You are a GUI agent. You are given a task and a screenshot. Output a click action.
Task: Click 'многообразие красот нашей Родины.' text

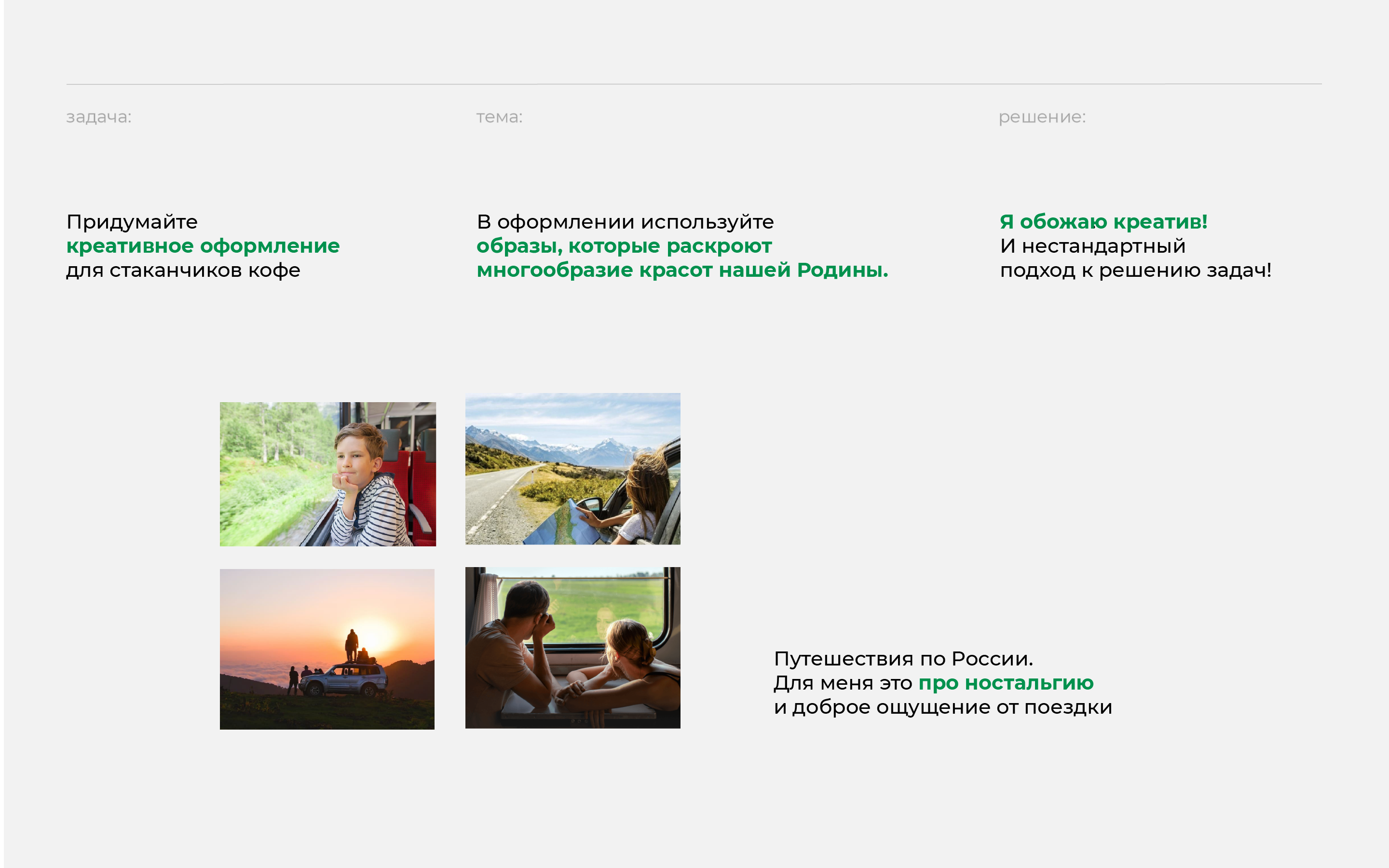click(682, 270)
